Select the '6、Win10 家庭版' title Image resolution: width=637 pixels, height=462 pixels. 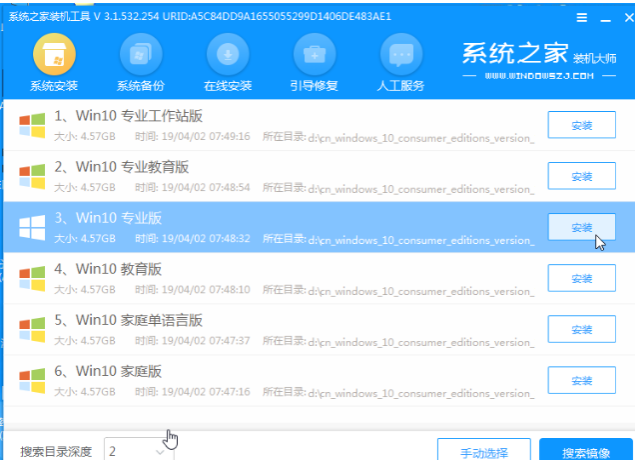[x=108, y=371]
